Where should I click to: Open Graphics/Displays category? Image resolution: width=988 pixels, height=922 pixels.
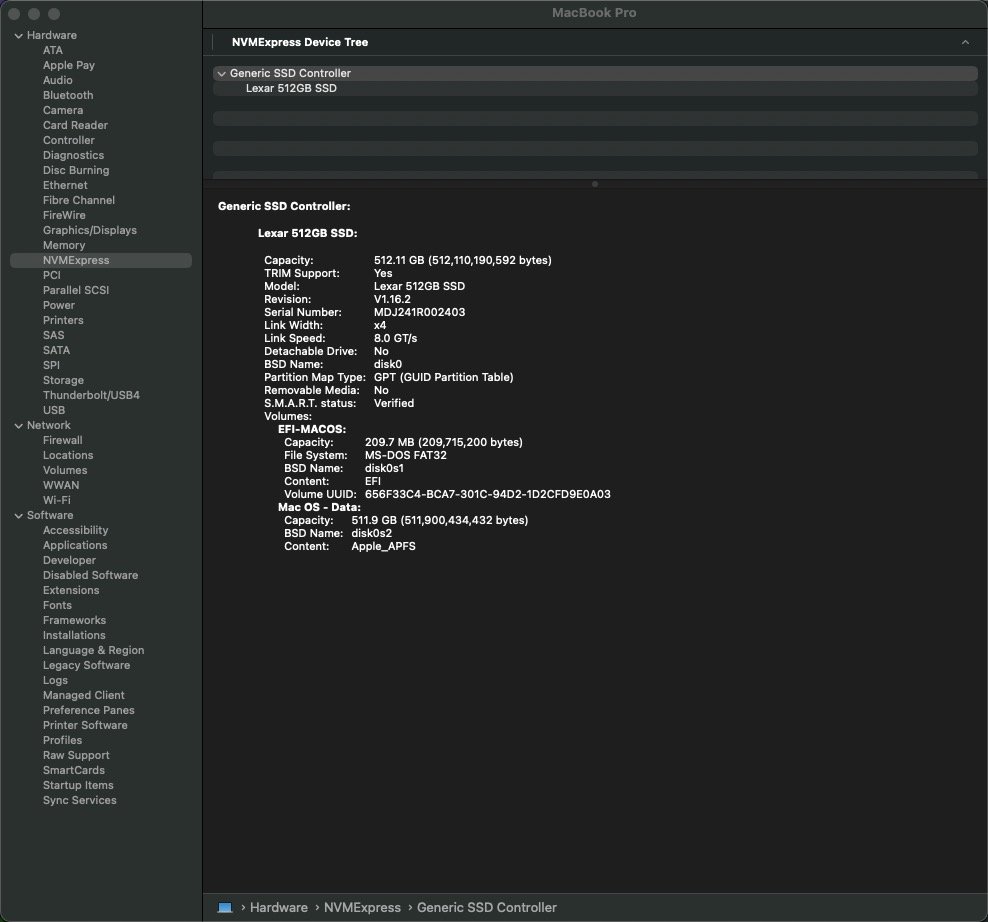pos(89,230)
